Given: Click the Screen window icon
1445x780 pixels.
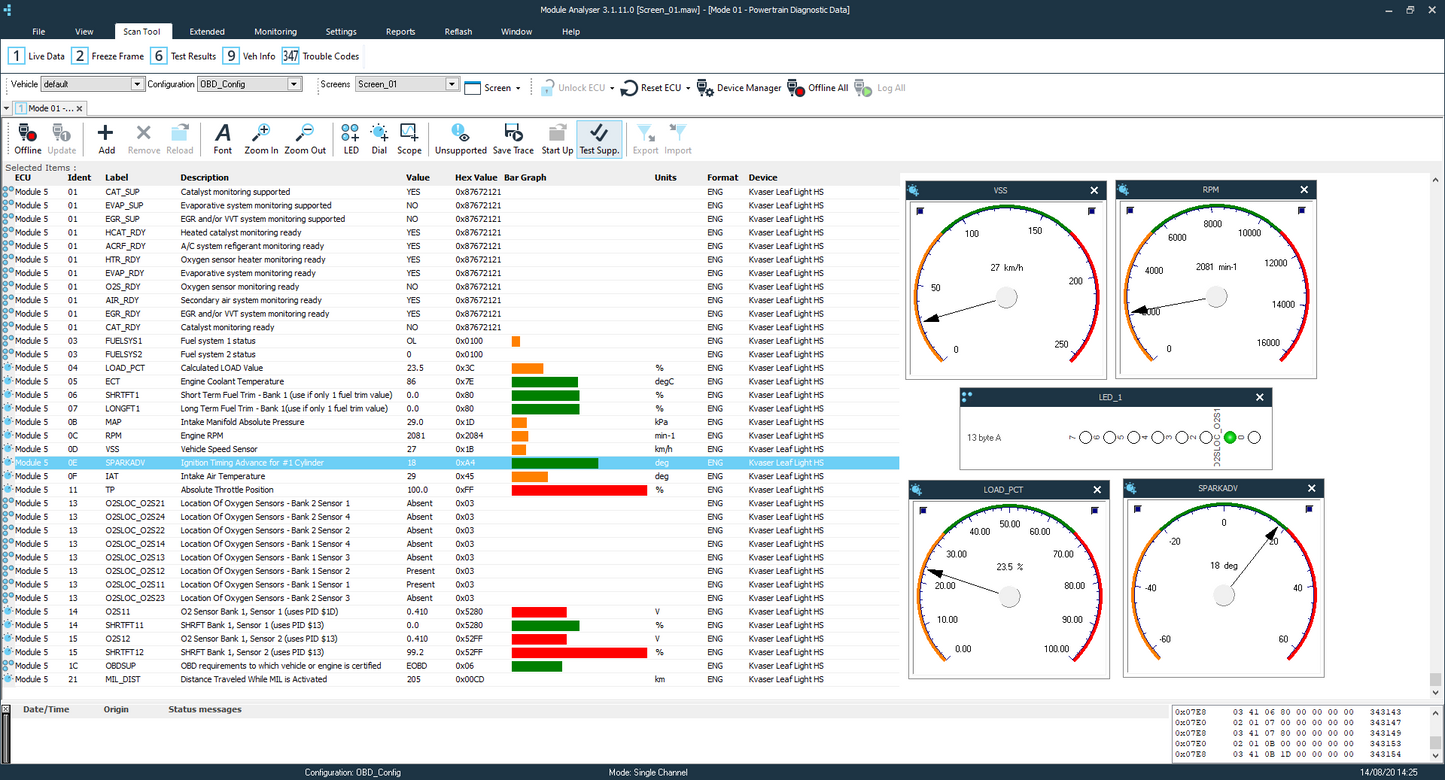Looking at the screenshot, I should [x=473, y=88].
